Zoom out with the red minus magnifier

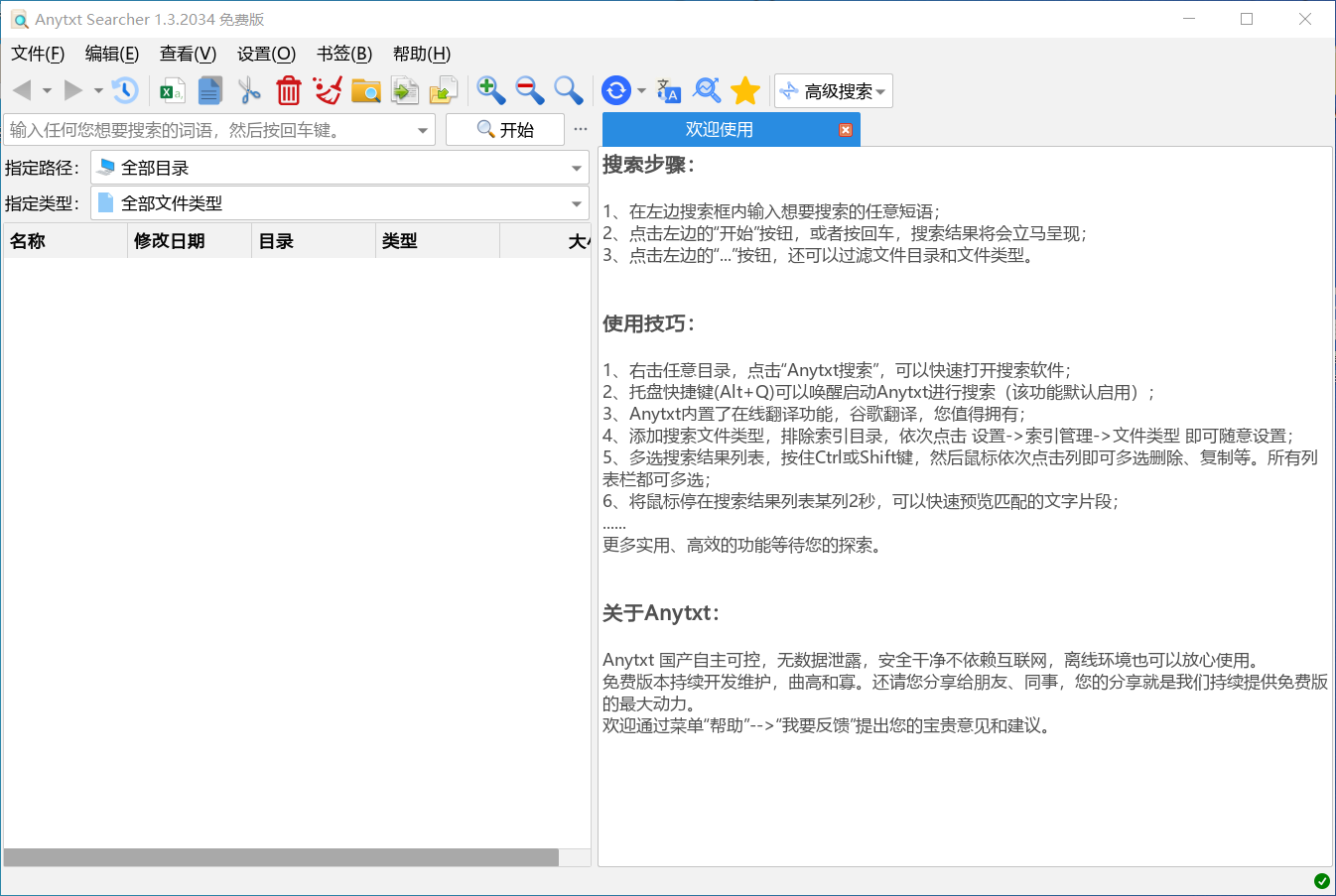point(530,90)
